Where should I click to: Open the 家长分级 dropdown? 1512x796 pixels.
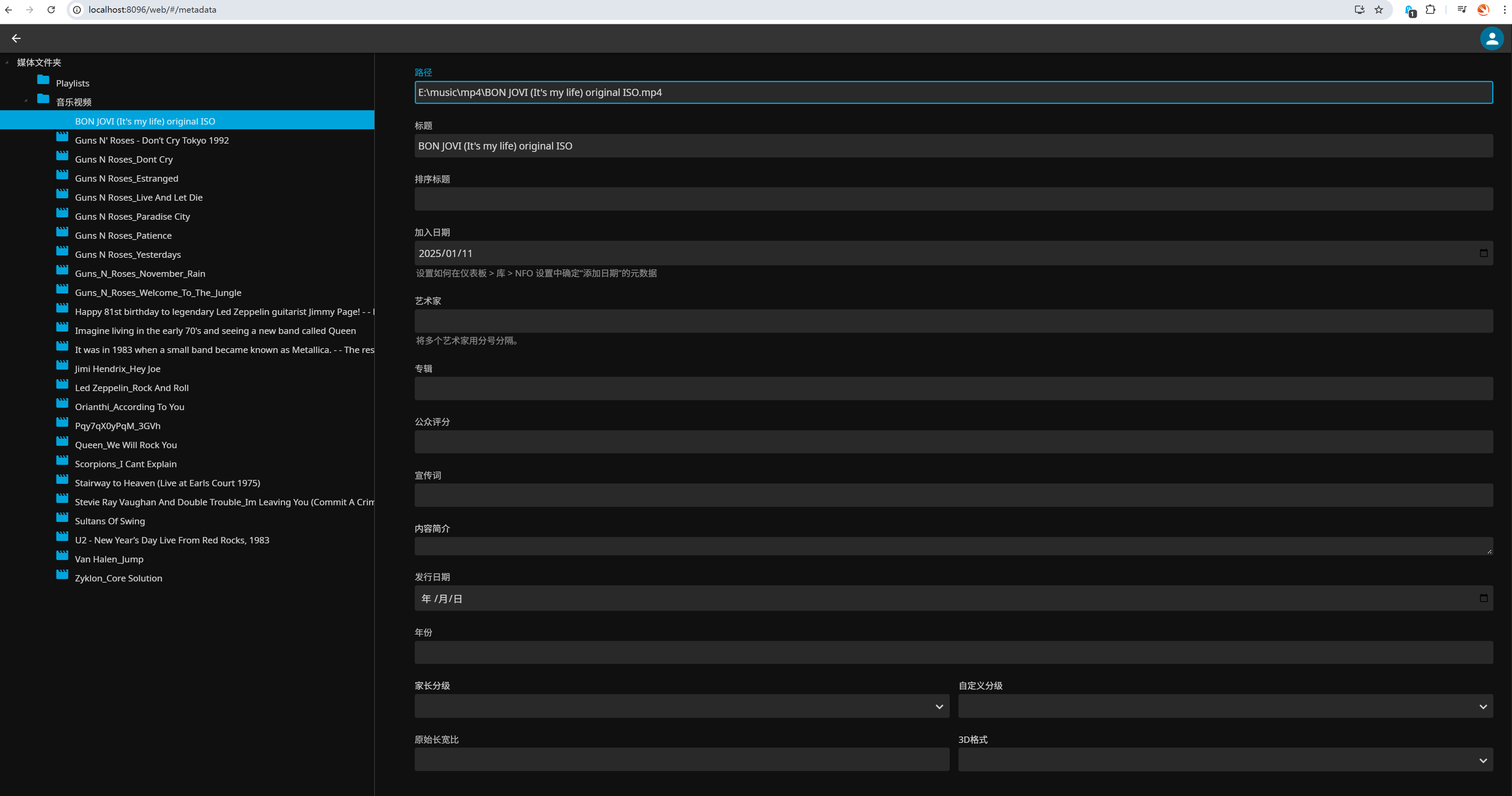(x=682, y=706)
